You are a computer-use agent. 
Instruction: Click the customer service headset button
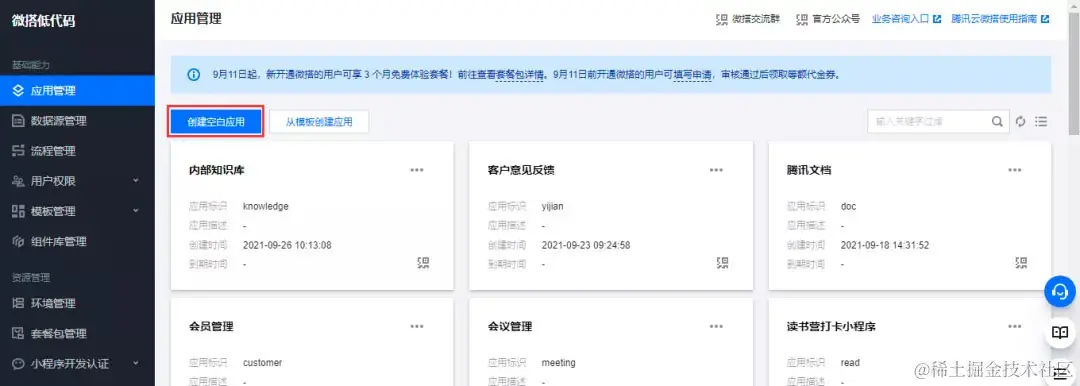coord(1059,291)
